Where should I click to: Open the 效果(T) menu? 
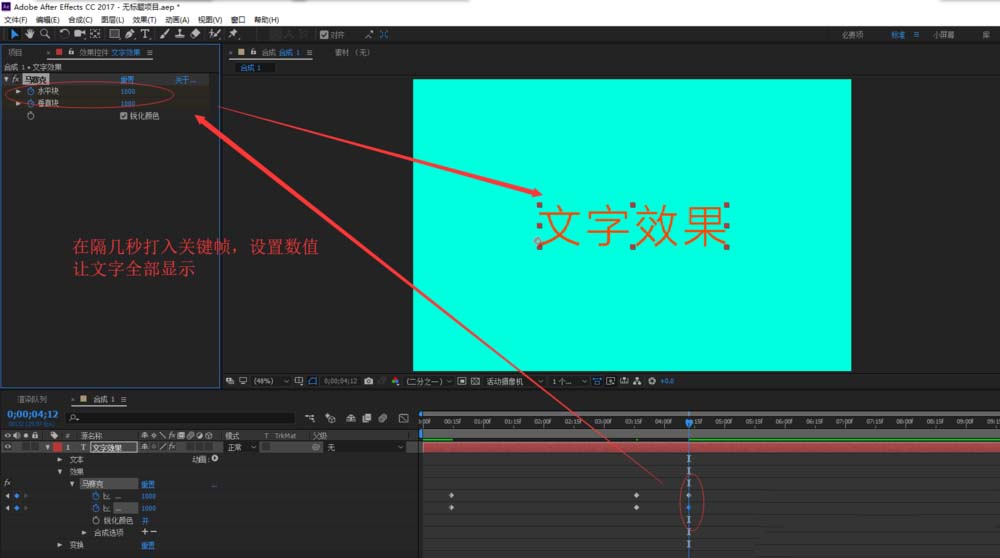tap(144, 20)
